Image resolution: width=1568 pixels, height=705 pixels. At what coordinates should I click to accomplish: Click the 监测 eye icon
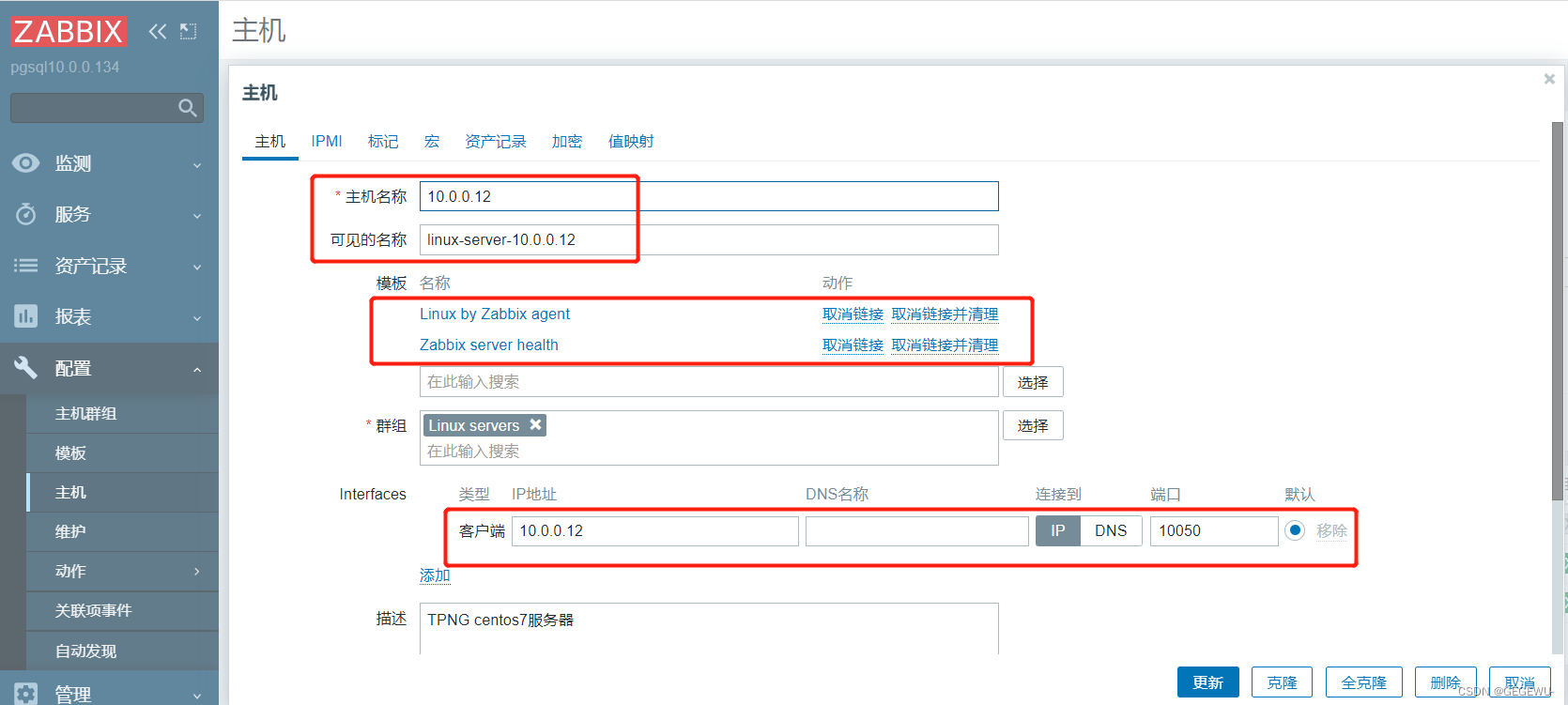point(26,162)
